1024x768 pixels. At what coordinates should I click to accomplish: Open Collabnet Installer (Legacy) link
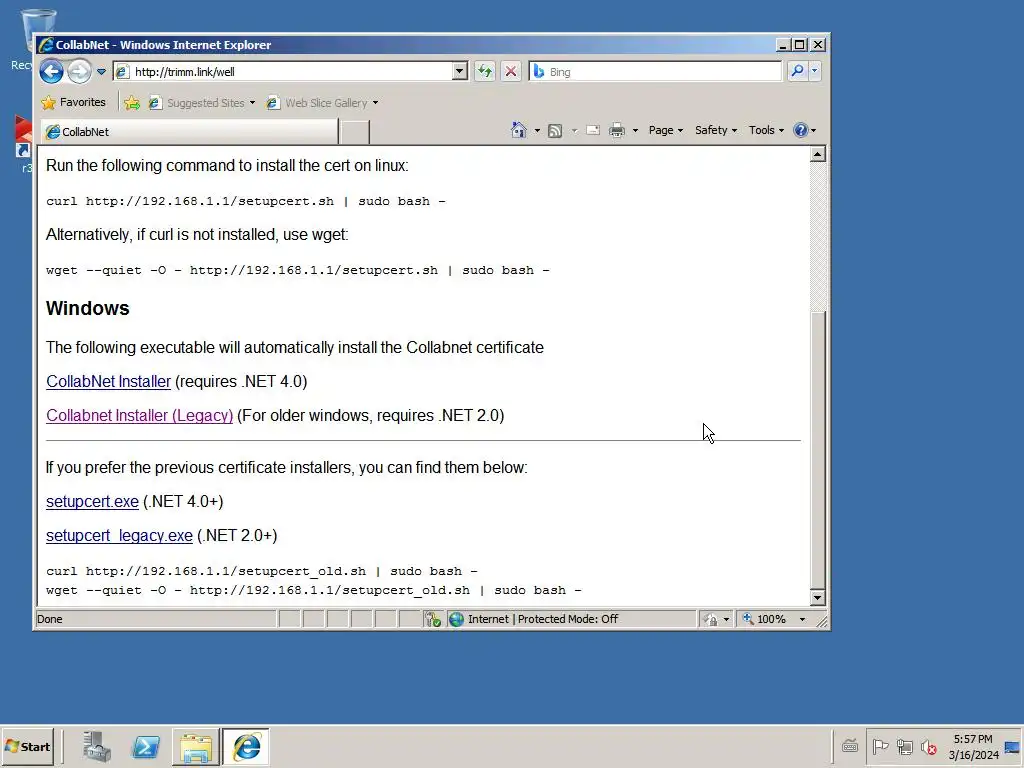(139, 415)
